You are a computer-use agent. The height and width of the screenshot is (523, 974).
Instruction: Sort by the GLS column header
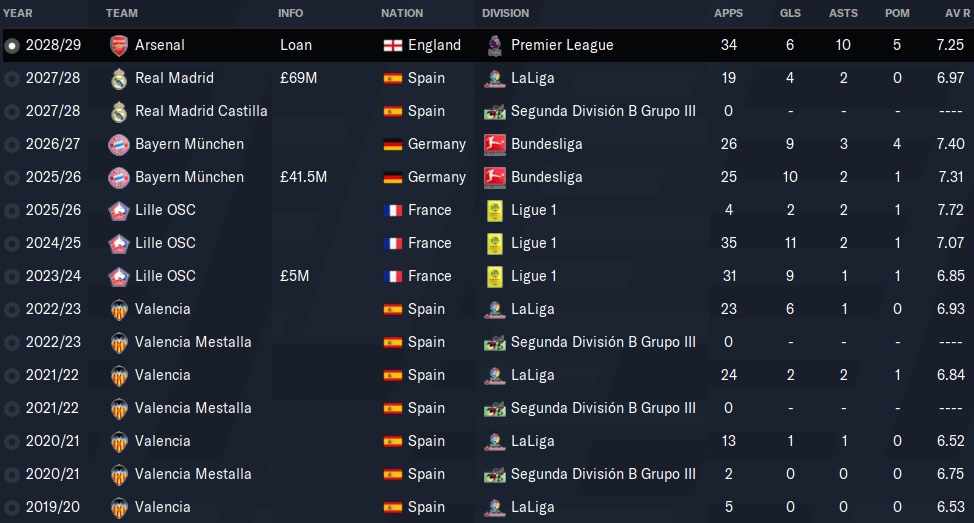click(790, 13)
